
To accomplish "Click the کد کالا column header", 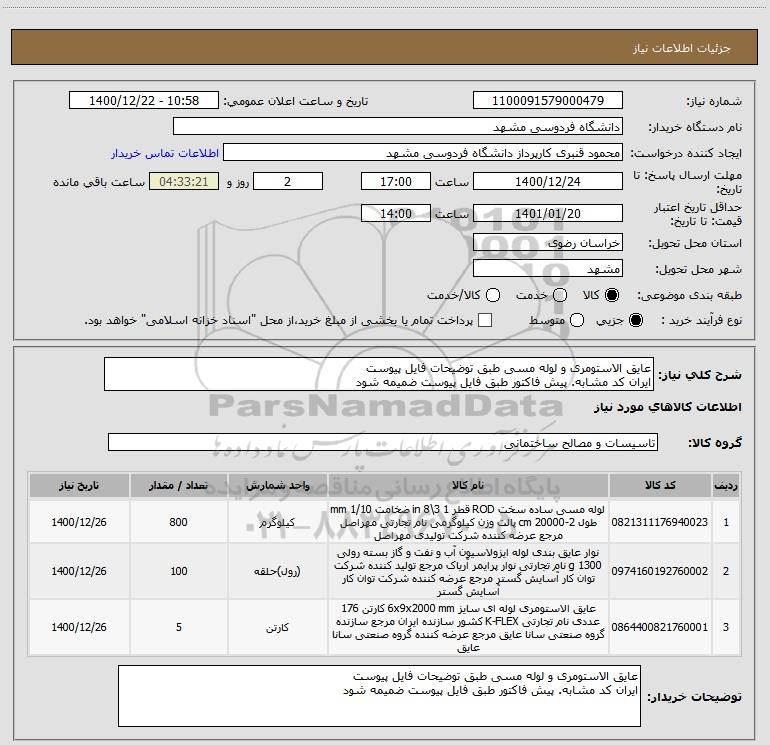I will [660, 485].
